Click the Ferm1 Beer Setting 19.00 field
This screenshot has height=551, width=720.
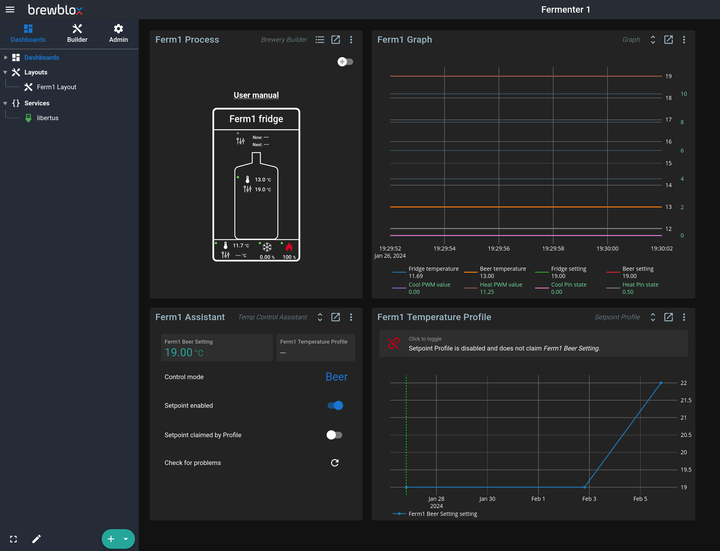[216, 348]
